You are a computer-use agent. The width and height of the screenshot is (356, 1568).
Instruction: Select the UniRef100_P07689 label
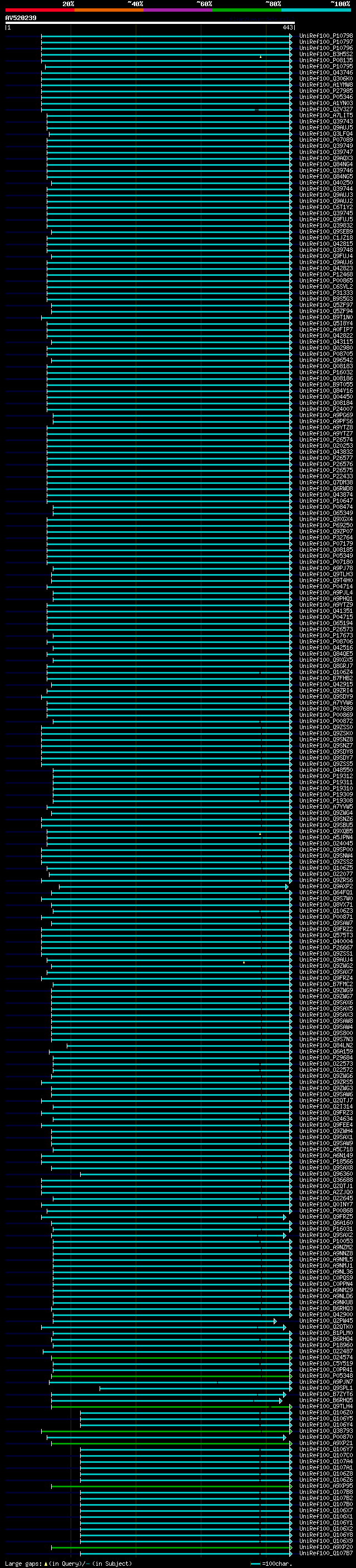[x=326, y=709]
